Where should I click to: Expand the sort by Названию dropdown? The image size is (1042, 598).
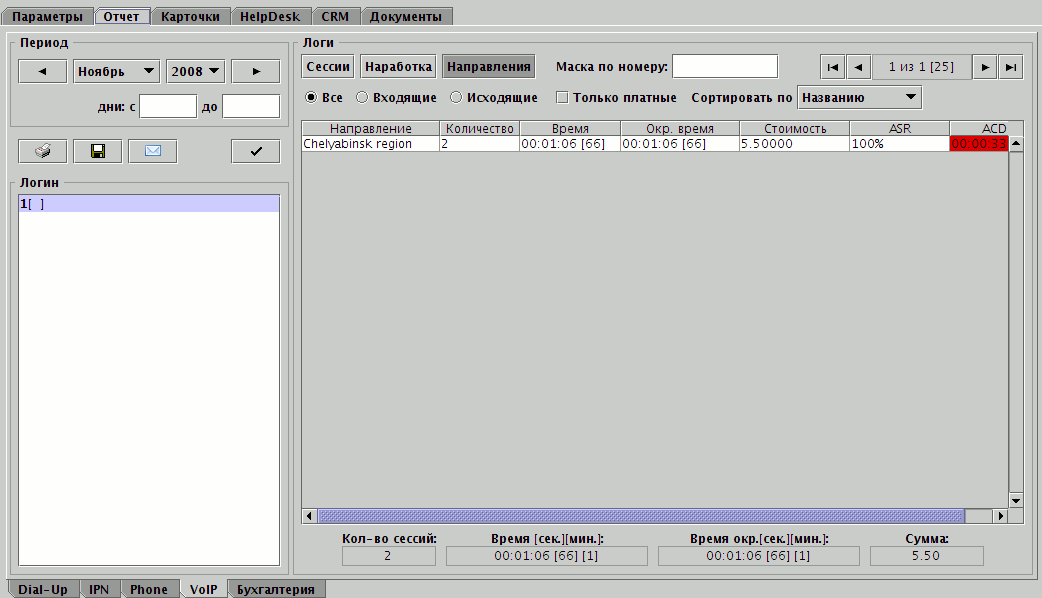click(859, 97)
